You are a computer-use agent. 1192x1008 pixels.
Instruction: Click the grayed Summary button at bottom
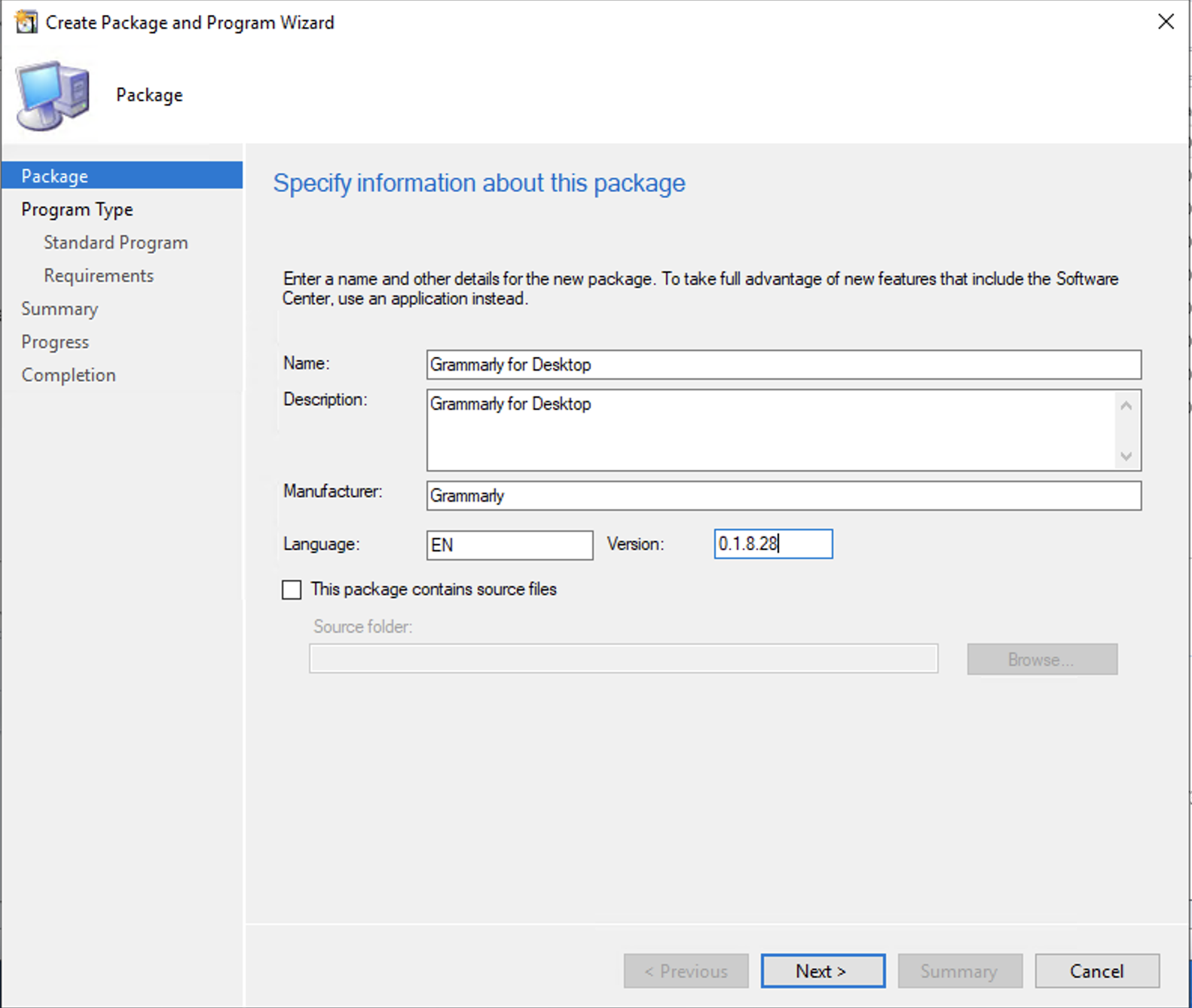point(960,971)
